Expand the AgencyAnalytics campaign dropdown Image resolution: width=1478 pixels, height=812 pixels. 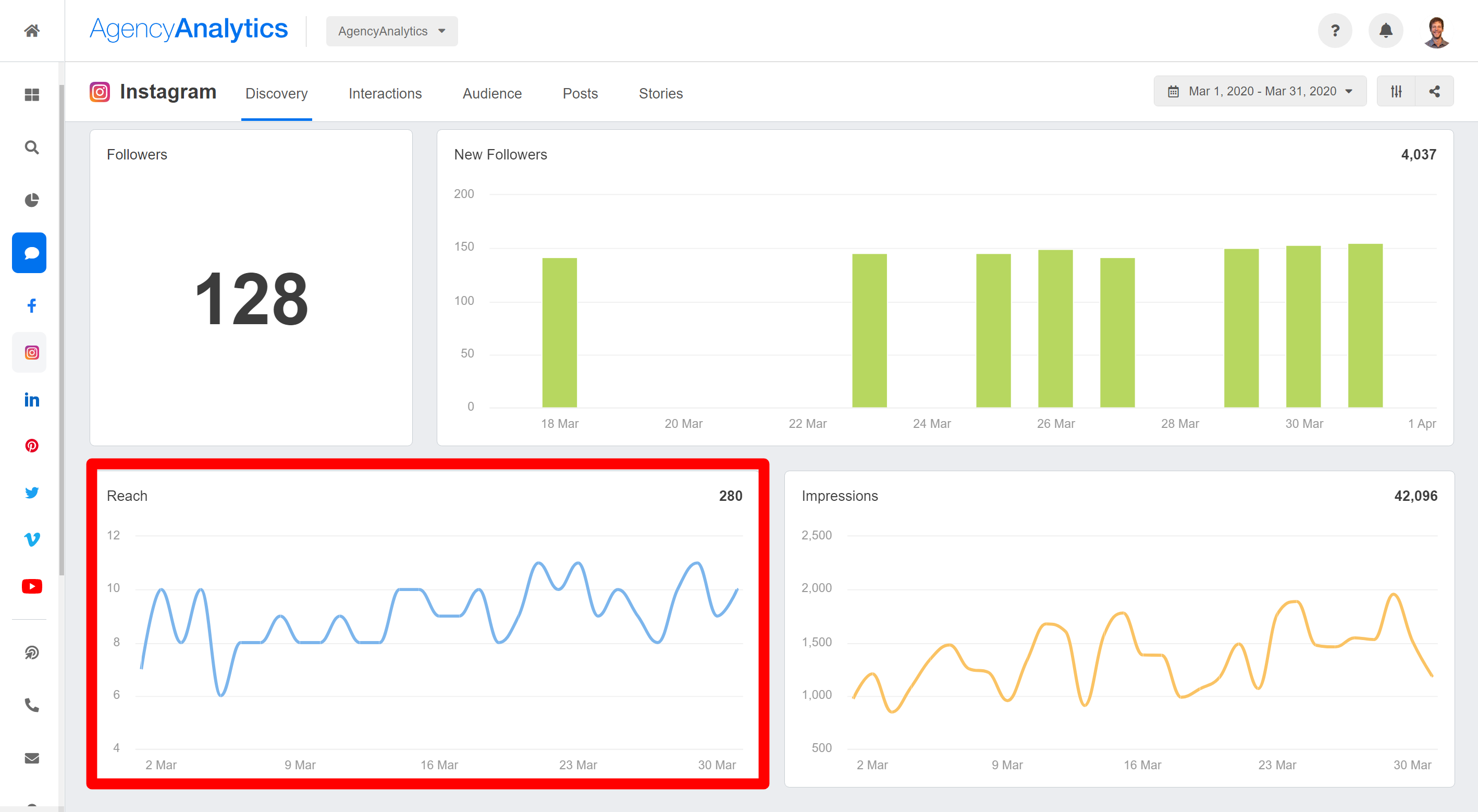click(392, 32)
